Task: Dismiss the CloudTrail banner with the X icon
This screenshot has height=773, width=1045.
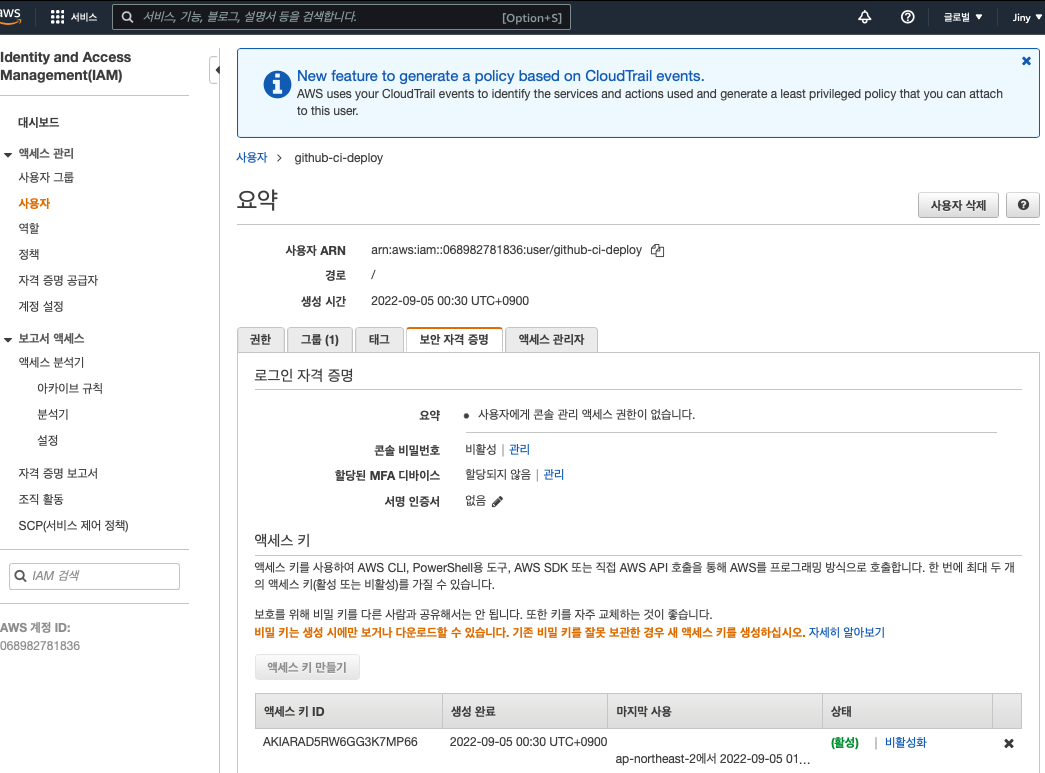Action: (1026, 61)
